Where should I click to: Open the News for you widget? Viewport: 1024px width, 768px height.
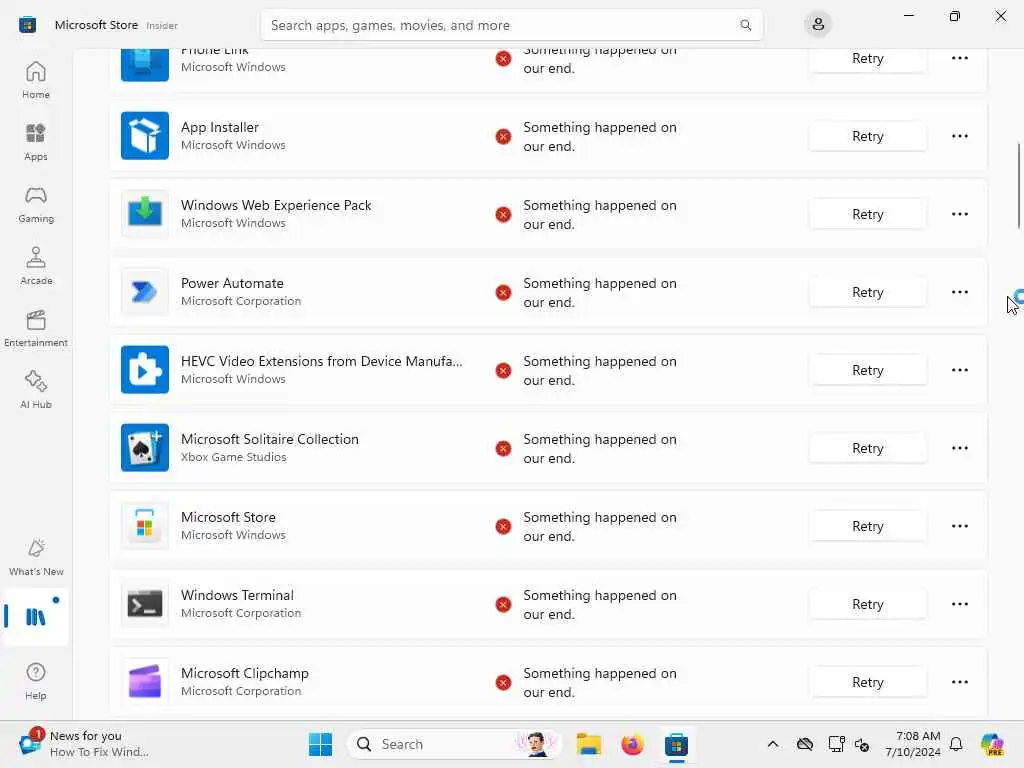(x=85, y=744)
